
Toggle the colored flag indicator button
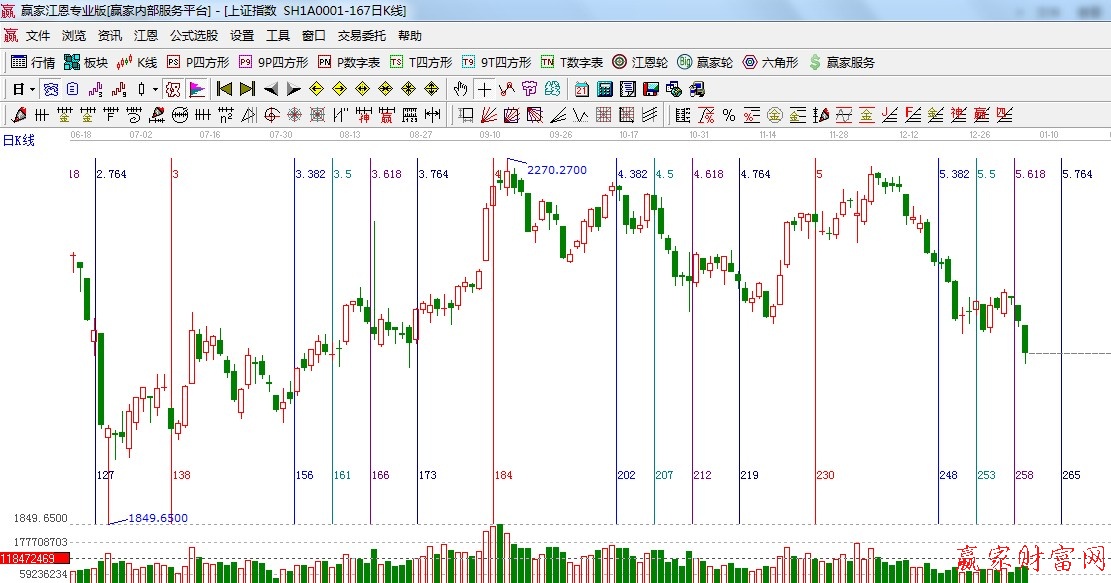click(196, 89)
